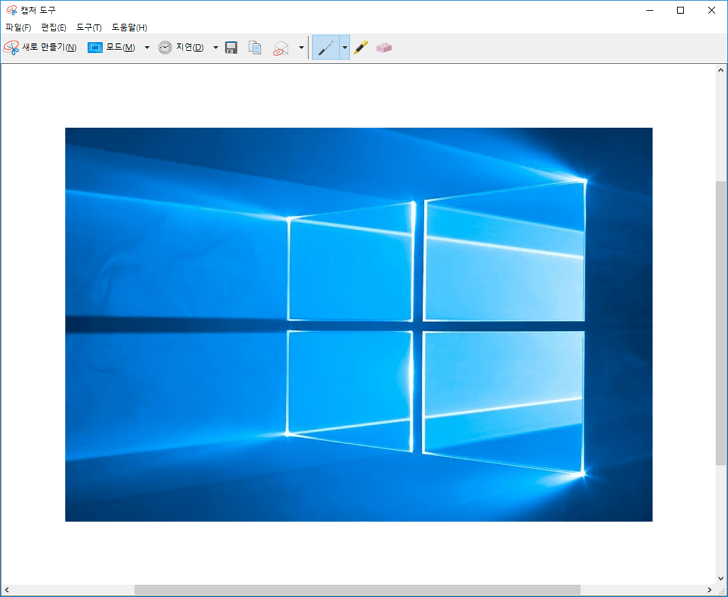Open the 파일(F) menu
Screen dimensions: 728x597
pos(18,27)
